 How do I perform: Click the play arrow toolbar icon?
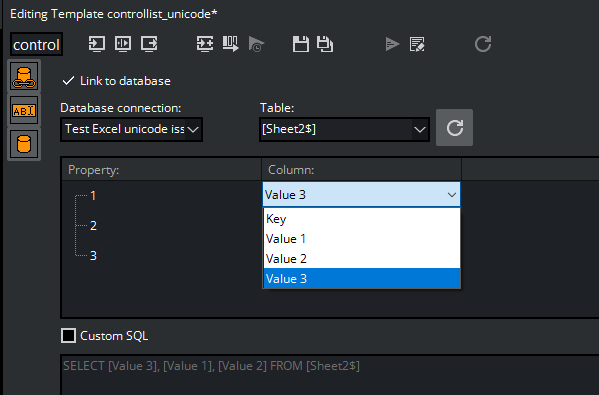coord(392,44)
